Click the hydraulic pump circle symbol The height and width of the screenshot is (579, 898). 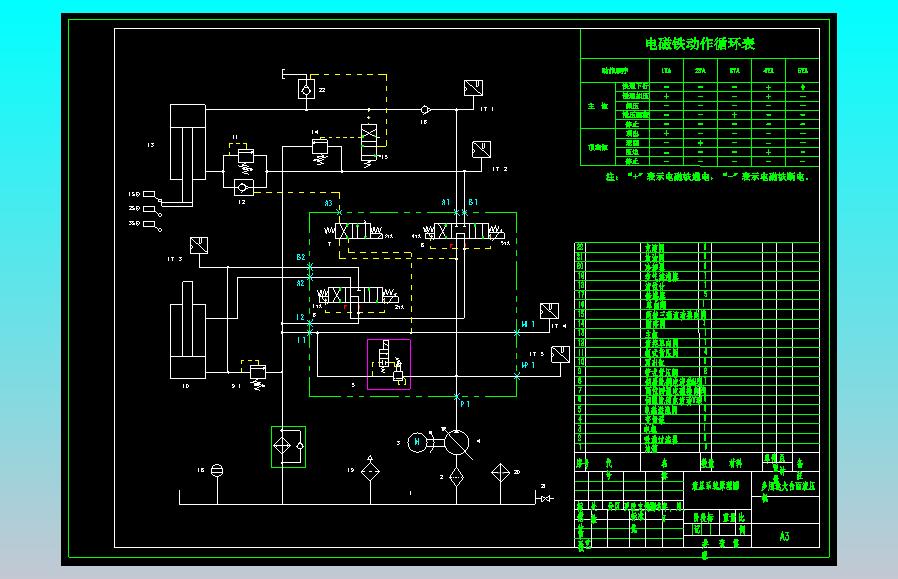click(x=456, y=442)
